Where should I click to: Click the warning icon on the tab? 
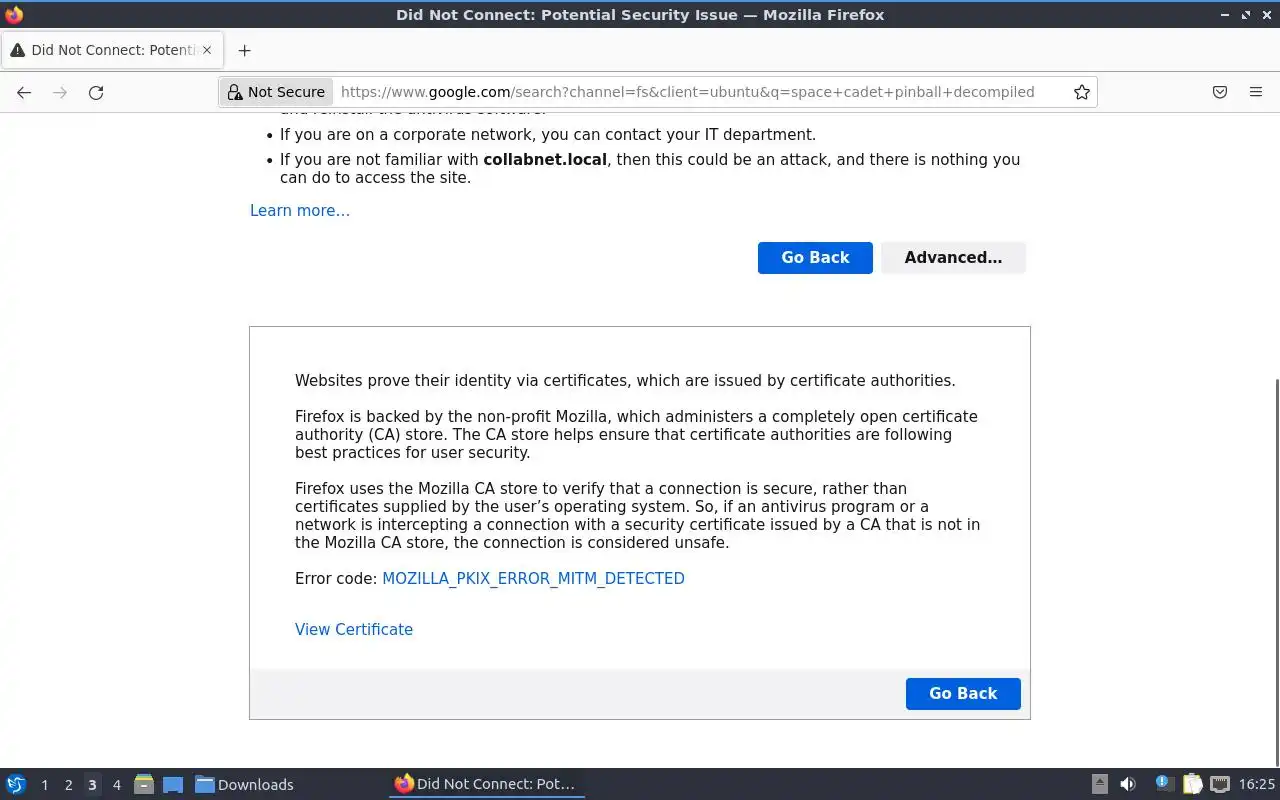(17, 50)
